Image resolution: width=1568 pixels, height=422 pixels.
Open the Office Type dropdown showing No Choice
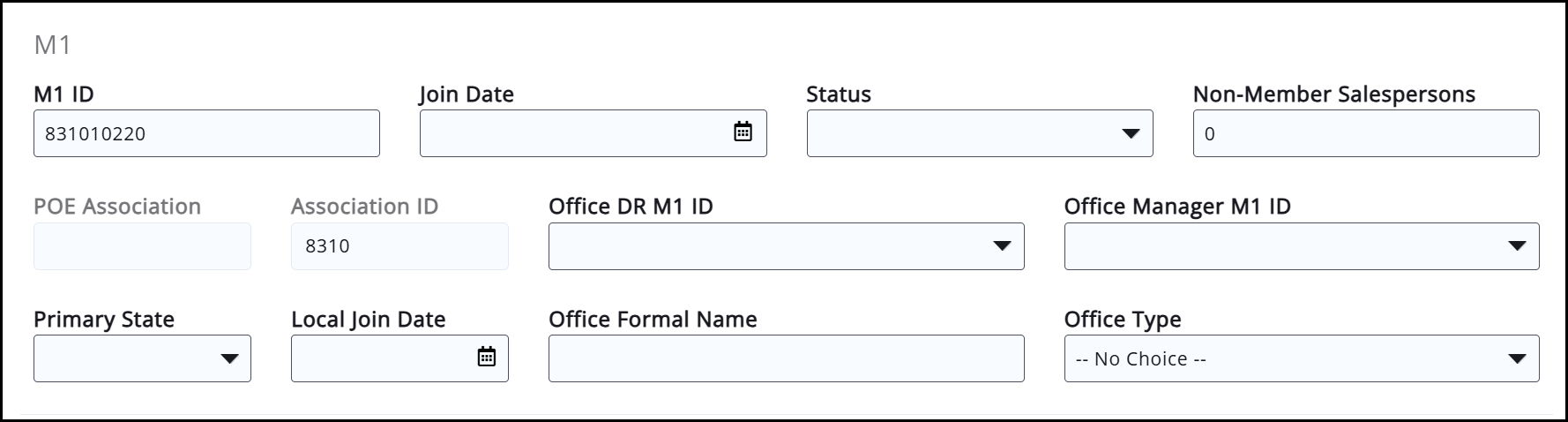[x=1301, y=358]
